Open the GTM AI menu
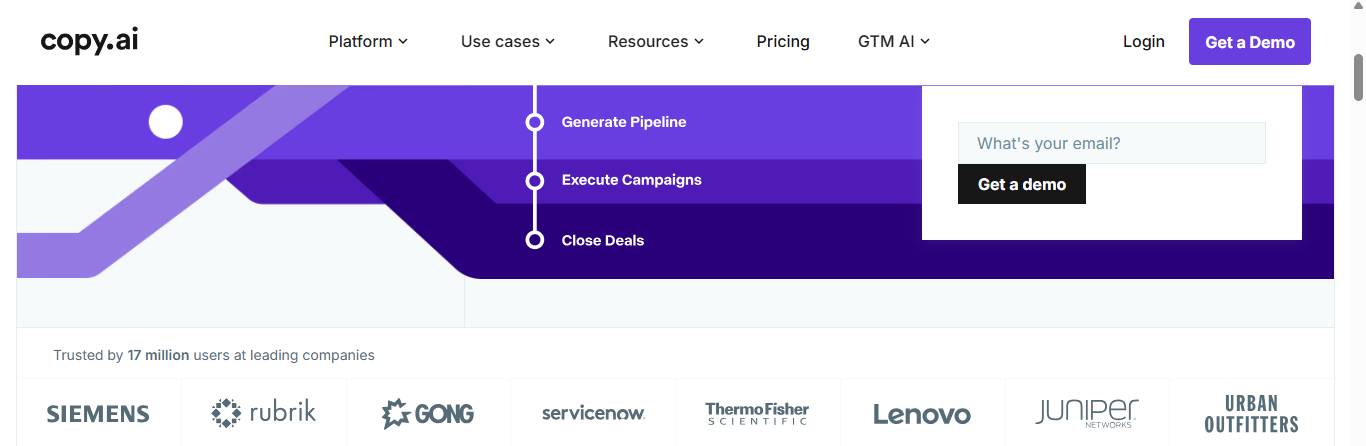Viewport: 1366px width, 446px height. pyautogui.click(x=894, y=41)
